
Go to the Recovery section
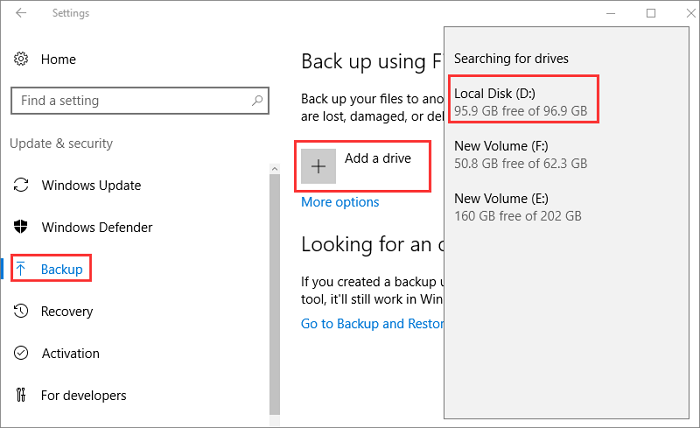pos(67,312)
